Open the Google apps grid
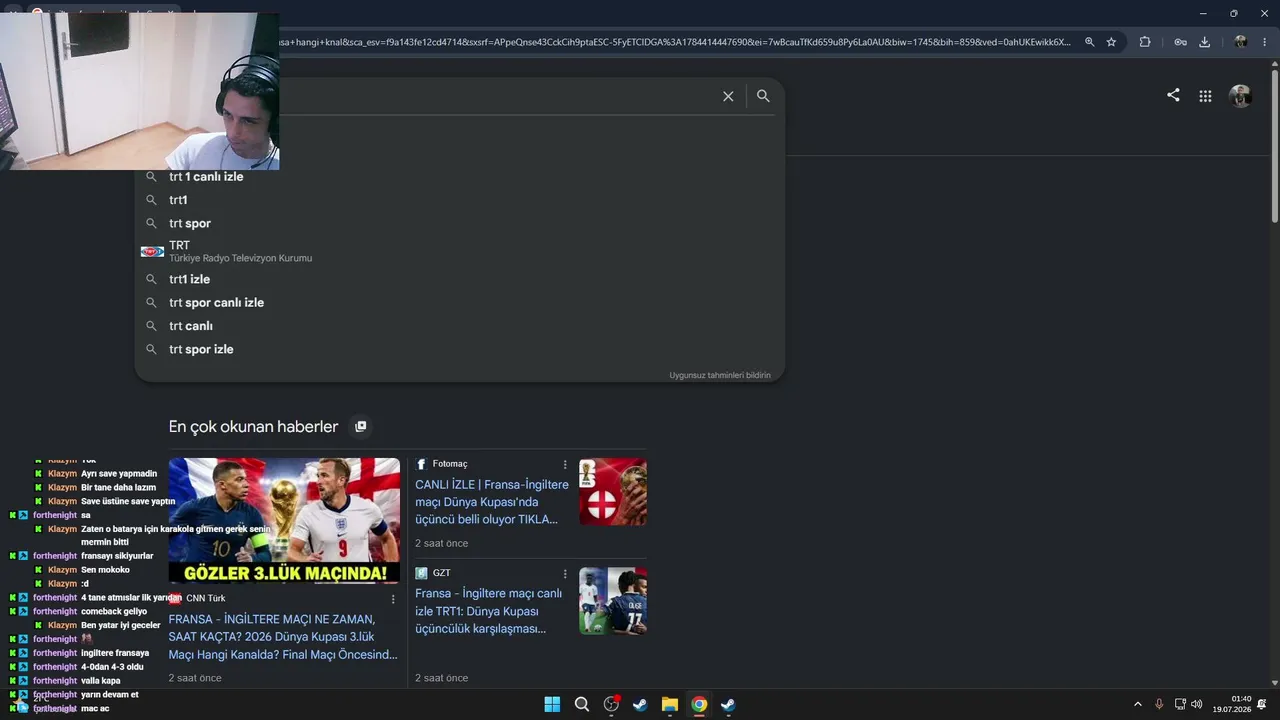 pyautogui.click(x=1205, y=96)
